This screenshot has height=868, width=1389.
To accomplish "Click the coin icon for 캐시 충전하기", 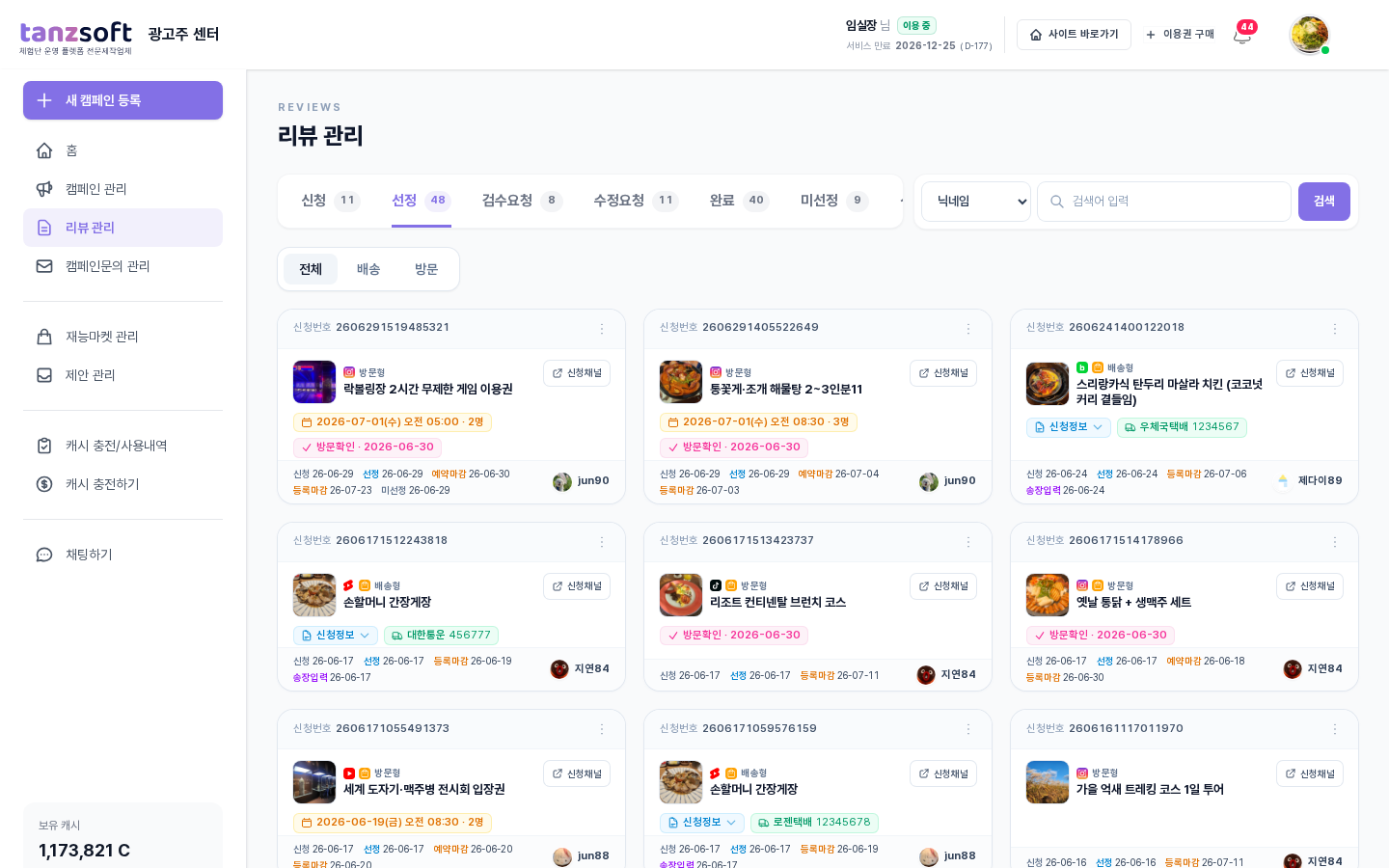I will pyautogui.click(x=44, y=484).
